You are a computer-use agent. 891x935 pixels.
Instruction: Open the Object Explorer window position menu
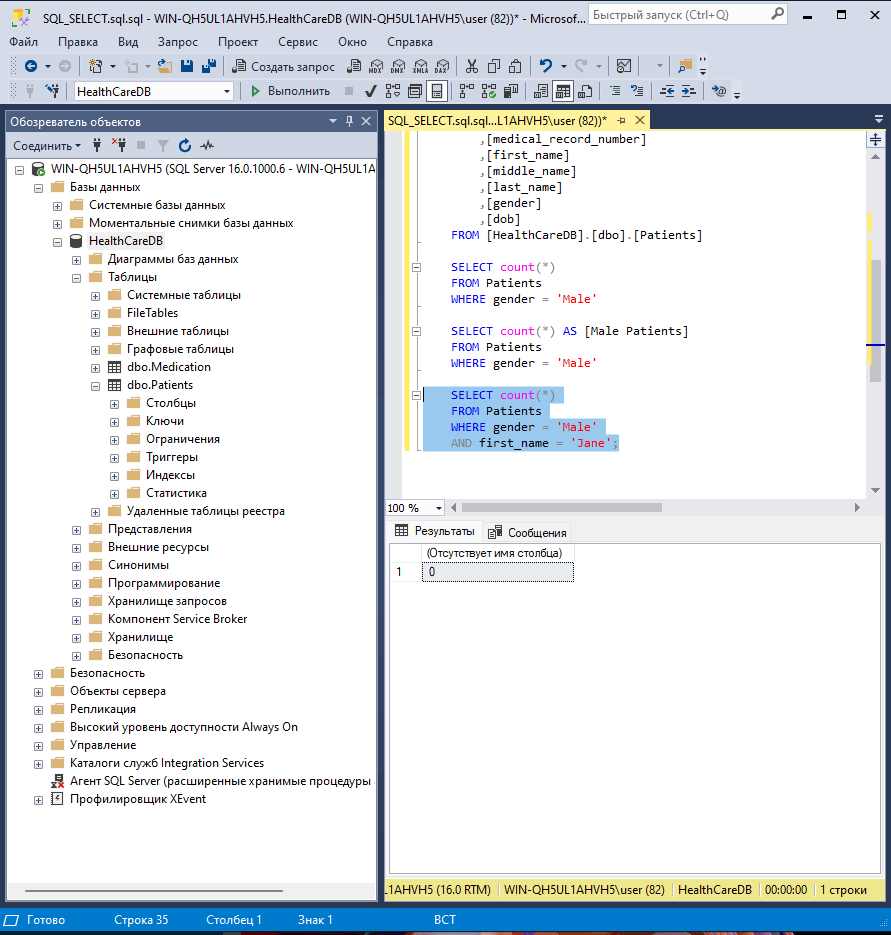333,121
